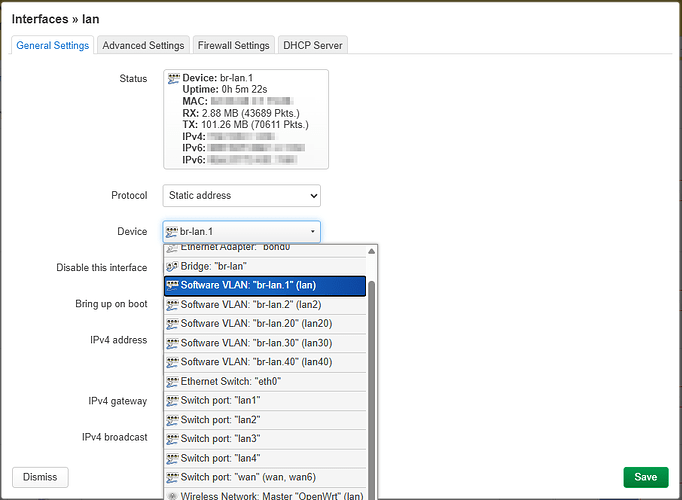
Task: Click the Dismiss button
Action: coord(41,477)
